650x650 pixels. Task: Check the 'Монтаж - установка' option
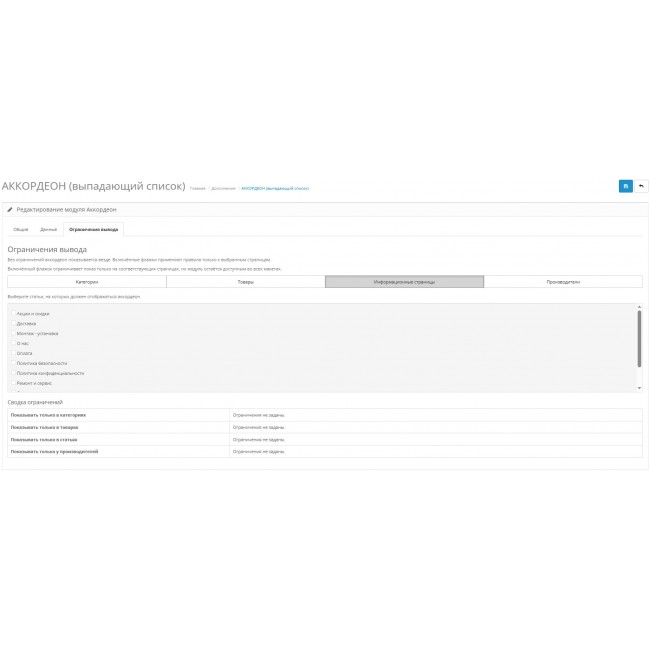click(x=12, y=333)
